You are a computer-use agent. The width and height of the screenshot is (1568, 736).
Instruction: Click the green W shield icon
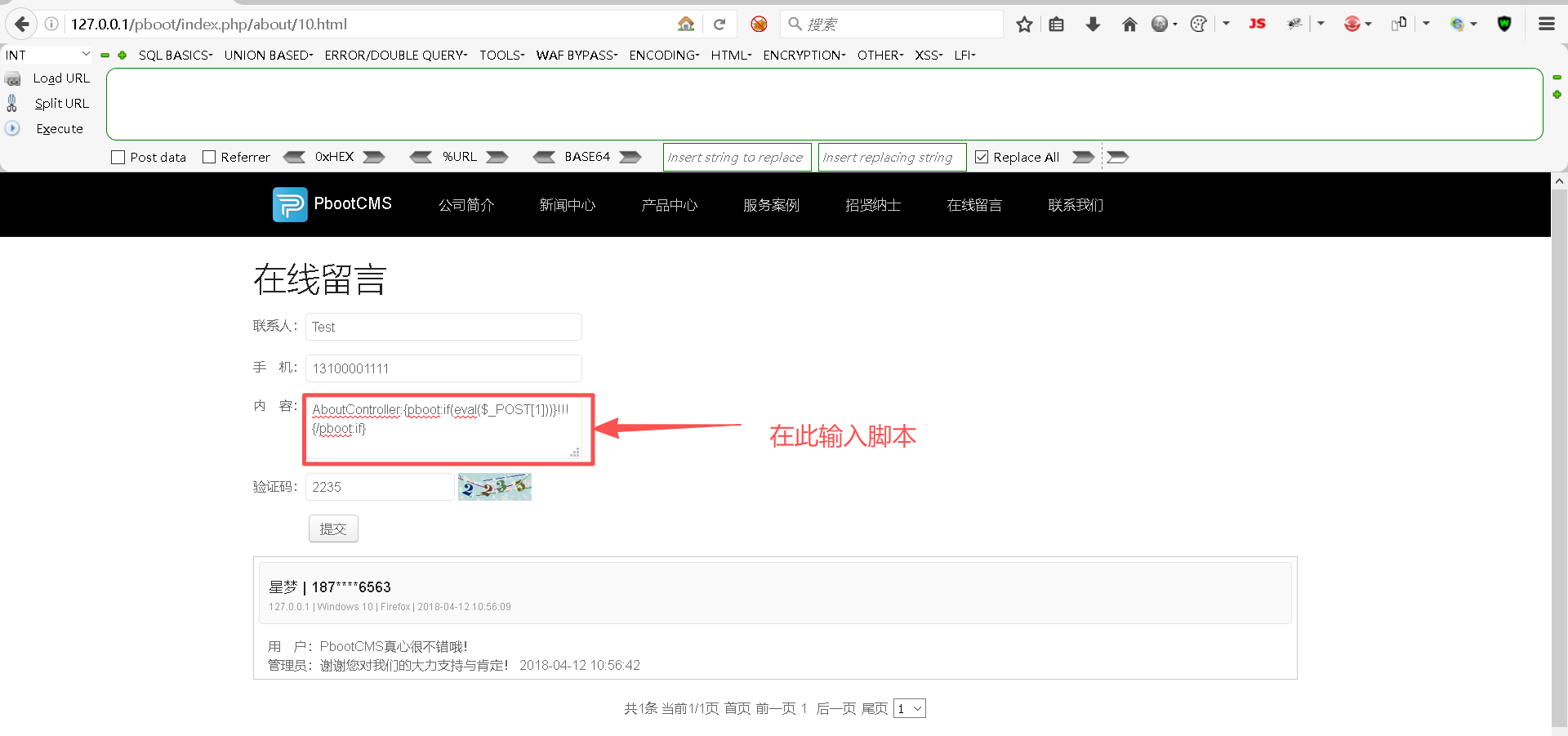coord(1504,24)
